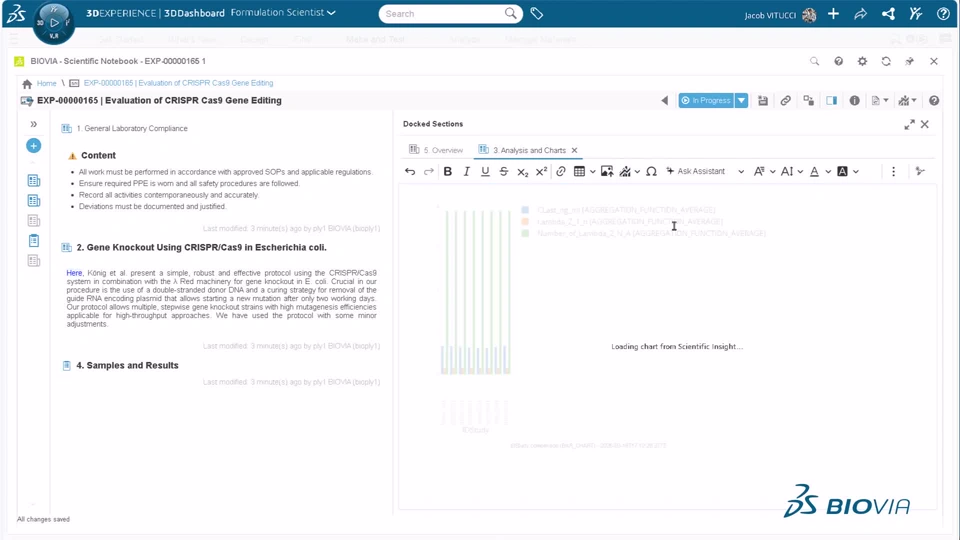Viewport: 960px width, 540px height.
Task: Open the Formulation Scientist role dropdown
Action: 283,13
